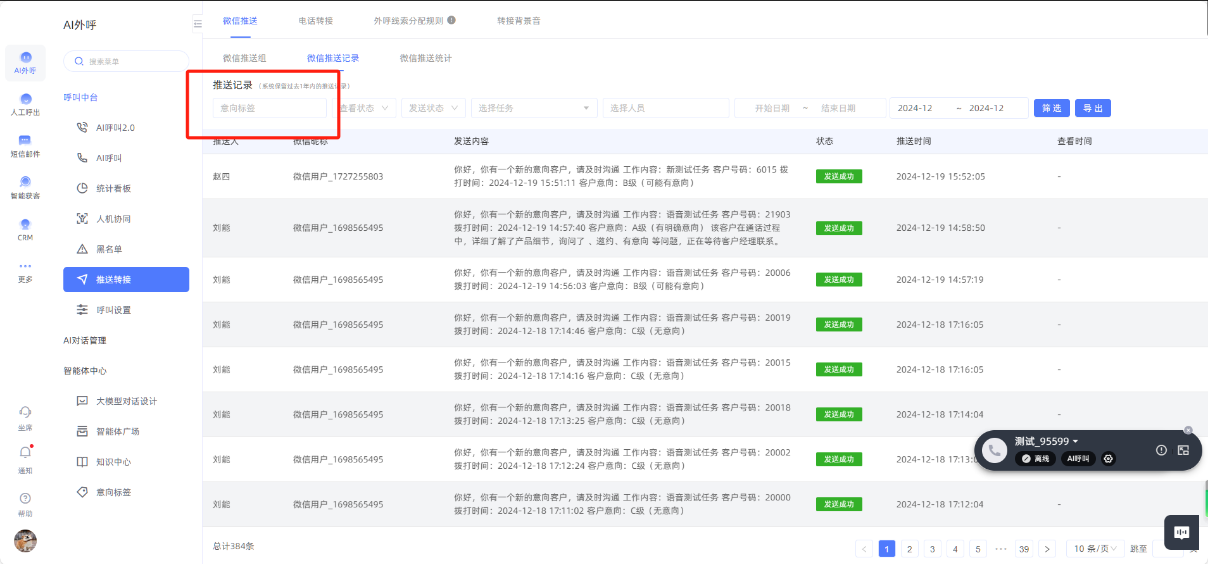Screen dimensions: 1208x564
Task: Switch to the 电话转接 tab
Action: pos(315,20)
